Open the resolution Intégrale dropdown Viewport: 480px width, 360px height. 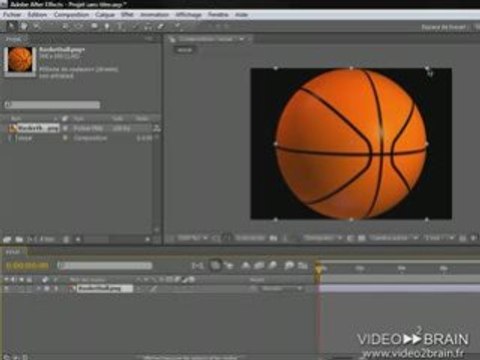323,238
